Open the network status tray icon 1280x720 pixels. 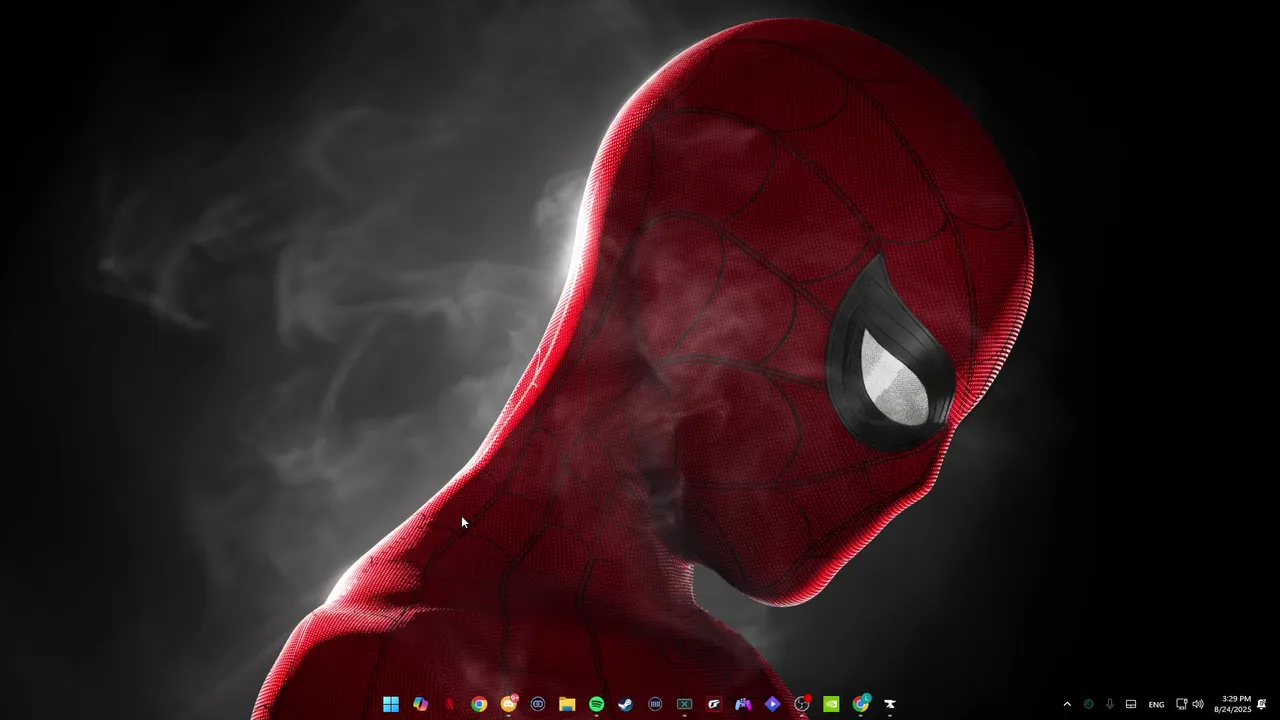click(1181, 704)
